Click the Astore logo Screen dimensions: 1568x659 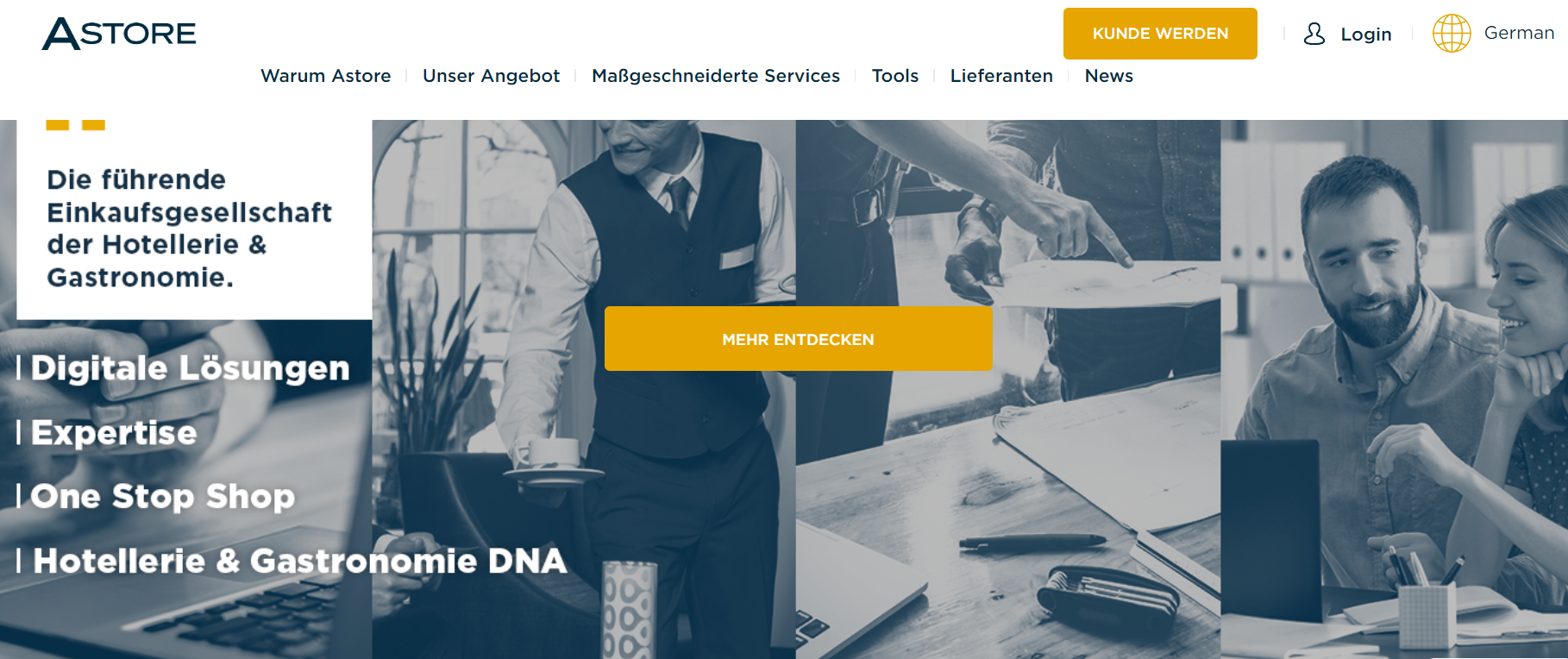click(119, 34)
